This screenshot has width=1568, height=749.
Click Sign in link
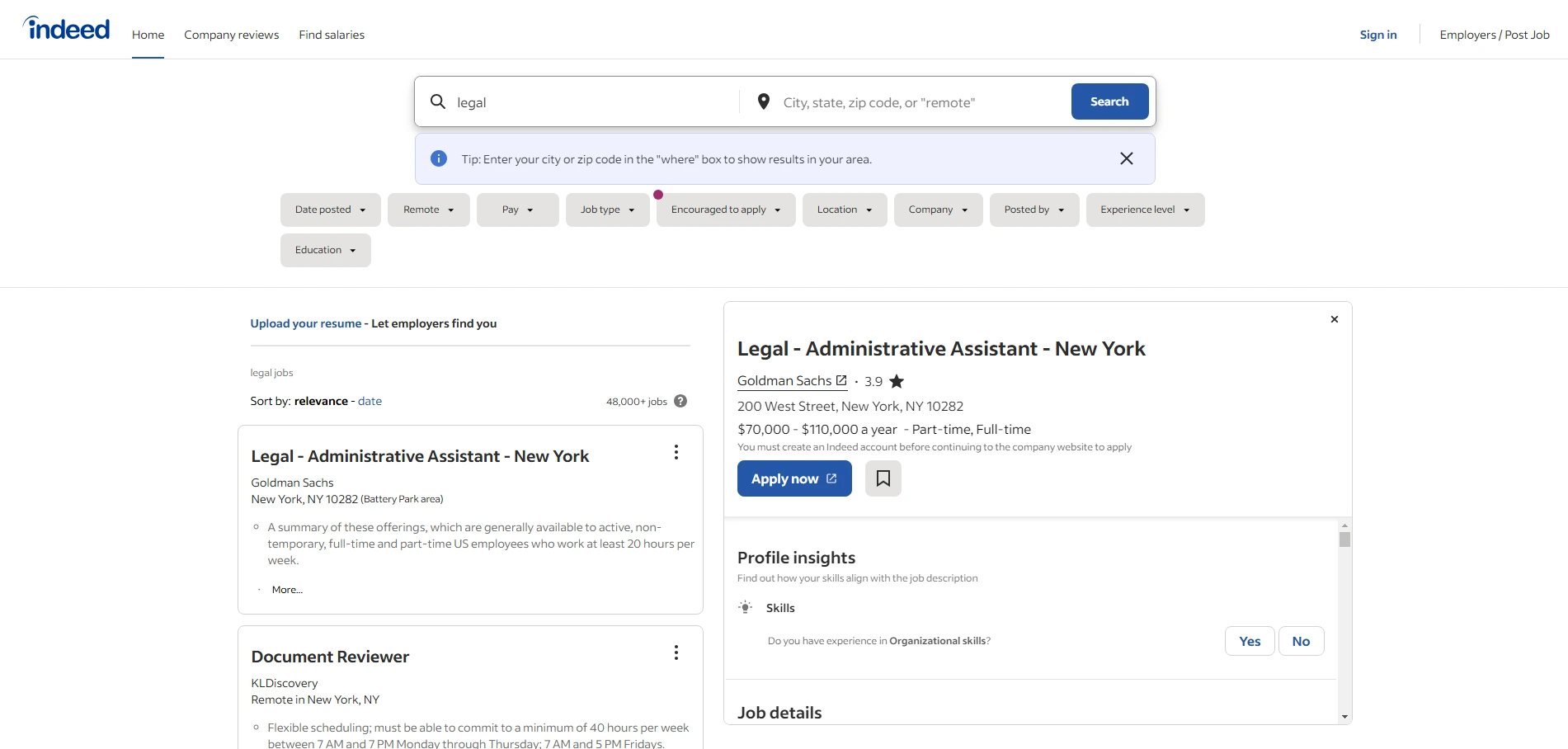tap(1378, 35)
